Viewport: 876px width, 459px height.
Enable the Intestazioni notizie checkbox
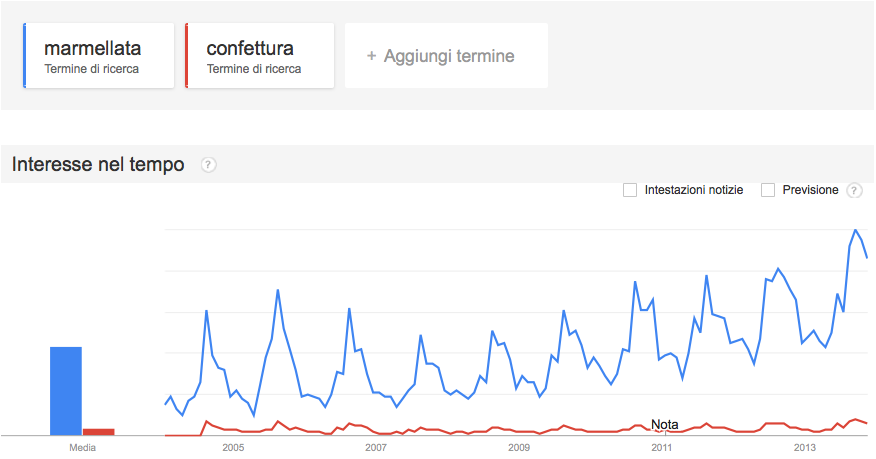pos(630,190)
